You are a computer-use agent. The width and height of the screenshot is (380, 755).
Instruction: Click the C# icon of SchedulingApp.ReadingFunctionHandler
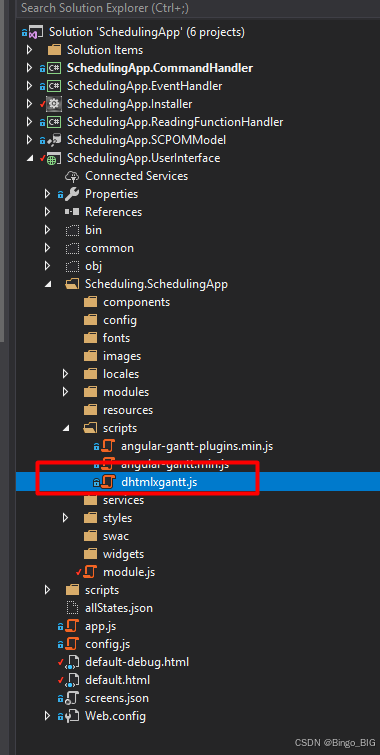tap(54, 122)
